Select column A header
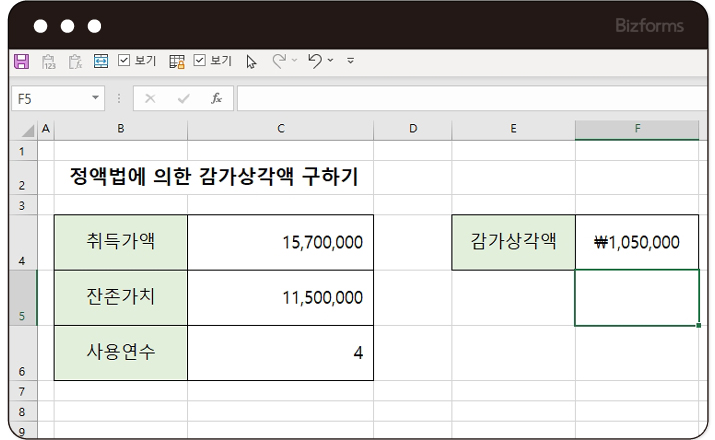Viewport: 715px width, 440px height. 46,129
